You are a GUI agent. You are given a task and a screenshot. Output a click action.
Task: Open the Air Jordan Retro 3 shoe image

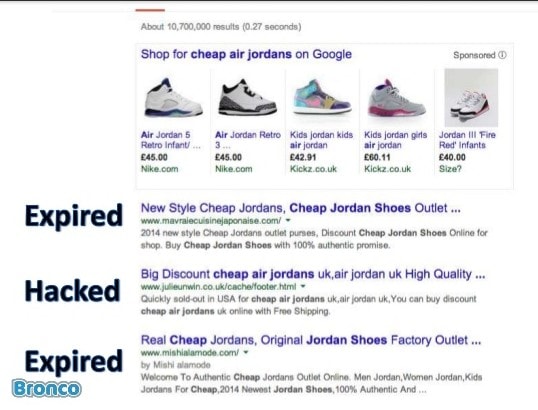click(248, 97)
